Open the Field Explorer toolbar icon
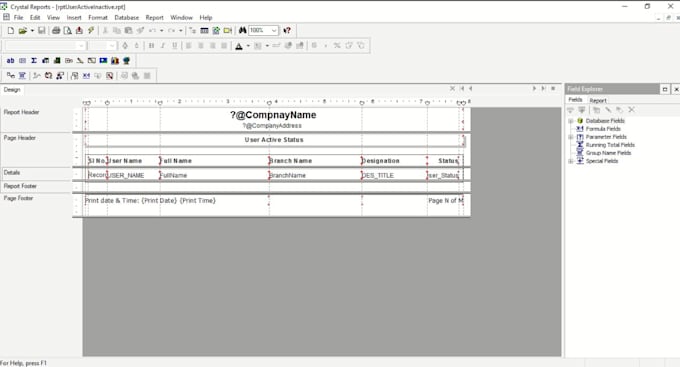 click(x=204, y=30)
